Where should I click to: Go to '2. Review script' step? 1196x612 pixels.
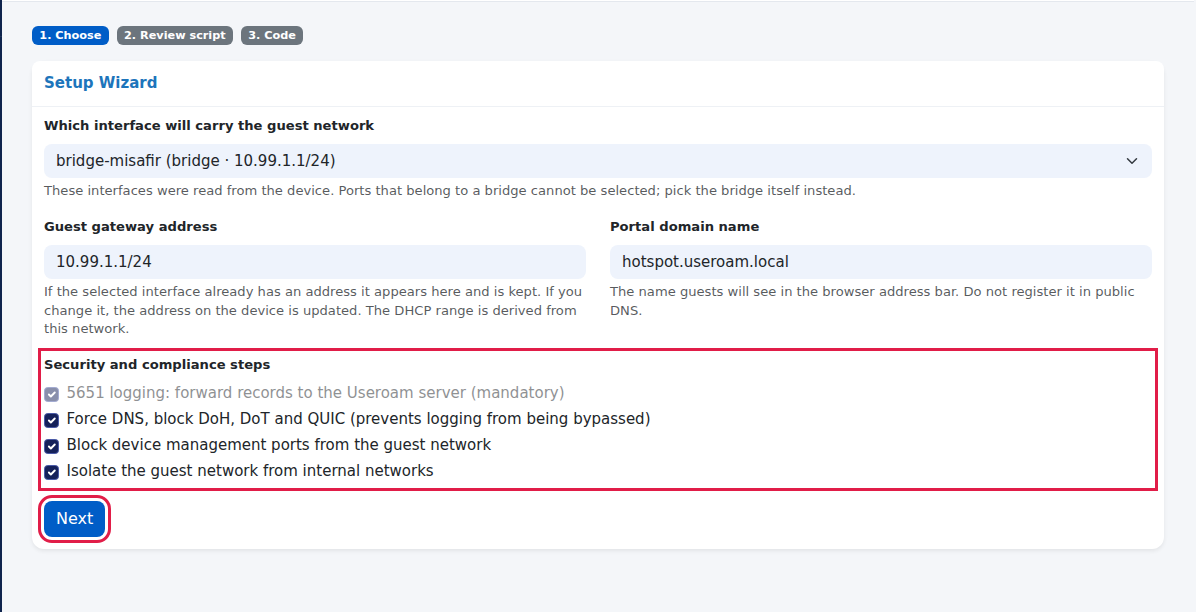[175, 35]
